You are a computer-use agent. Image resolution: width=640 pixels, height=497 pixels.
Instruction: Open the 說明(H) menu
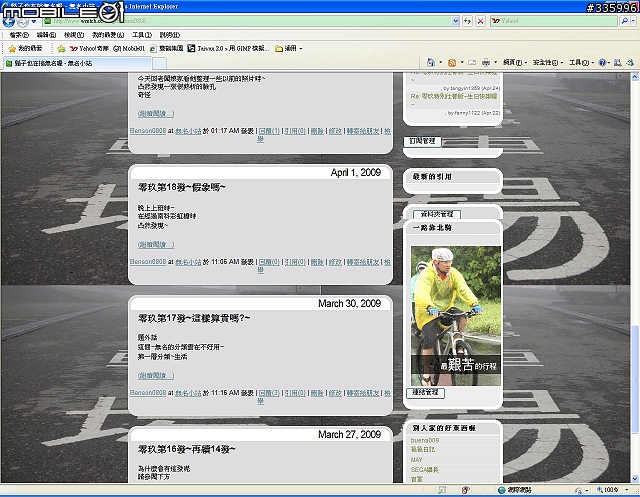point(169,35)
